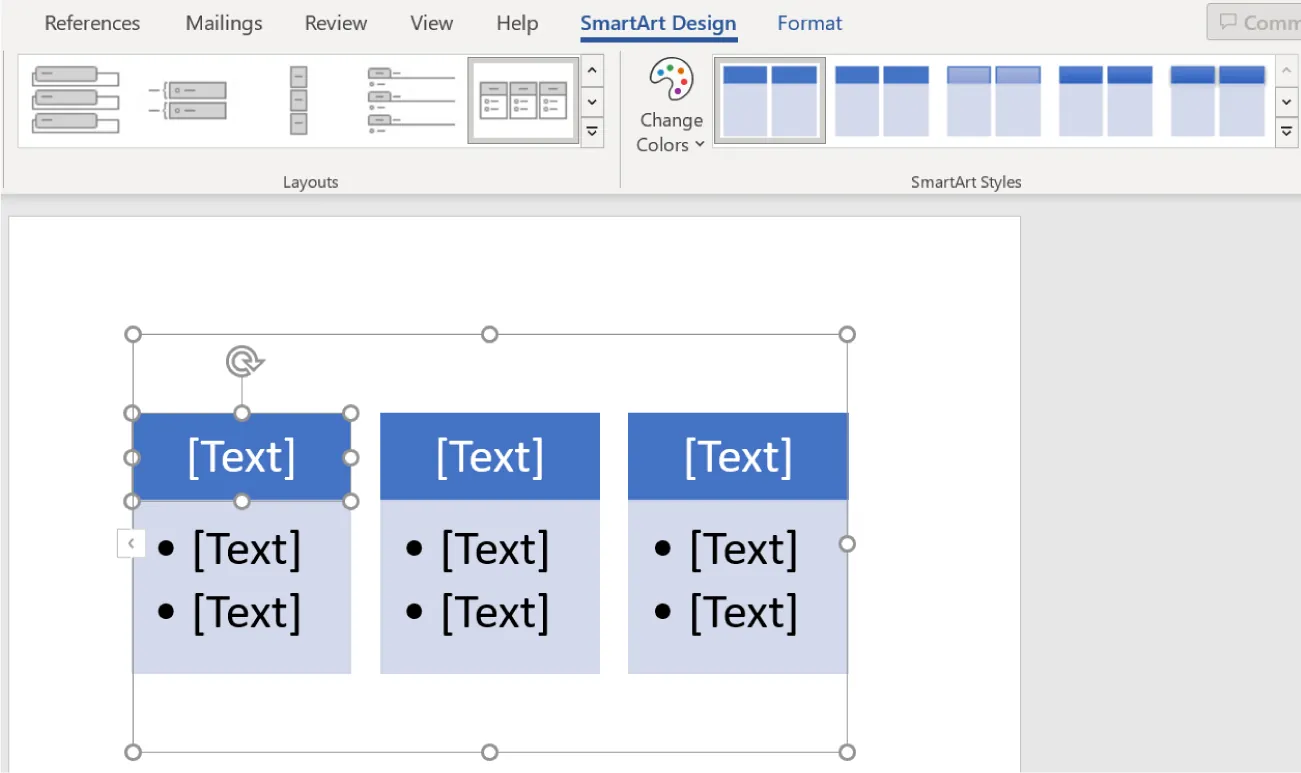This screenshot has width=1301, height=773.
Task: Expand the full SmartArt Styles gallery
Action: click(x=1287, y=130)
